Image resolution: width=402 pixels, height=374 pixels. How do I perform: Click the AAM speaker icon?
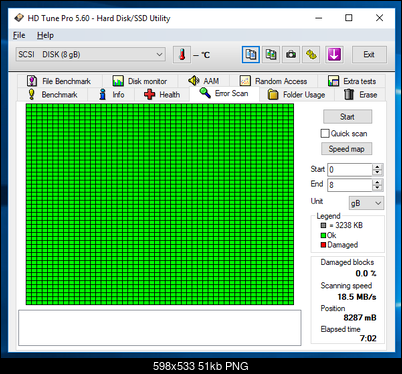(194, 81)
